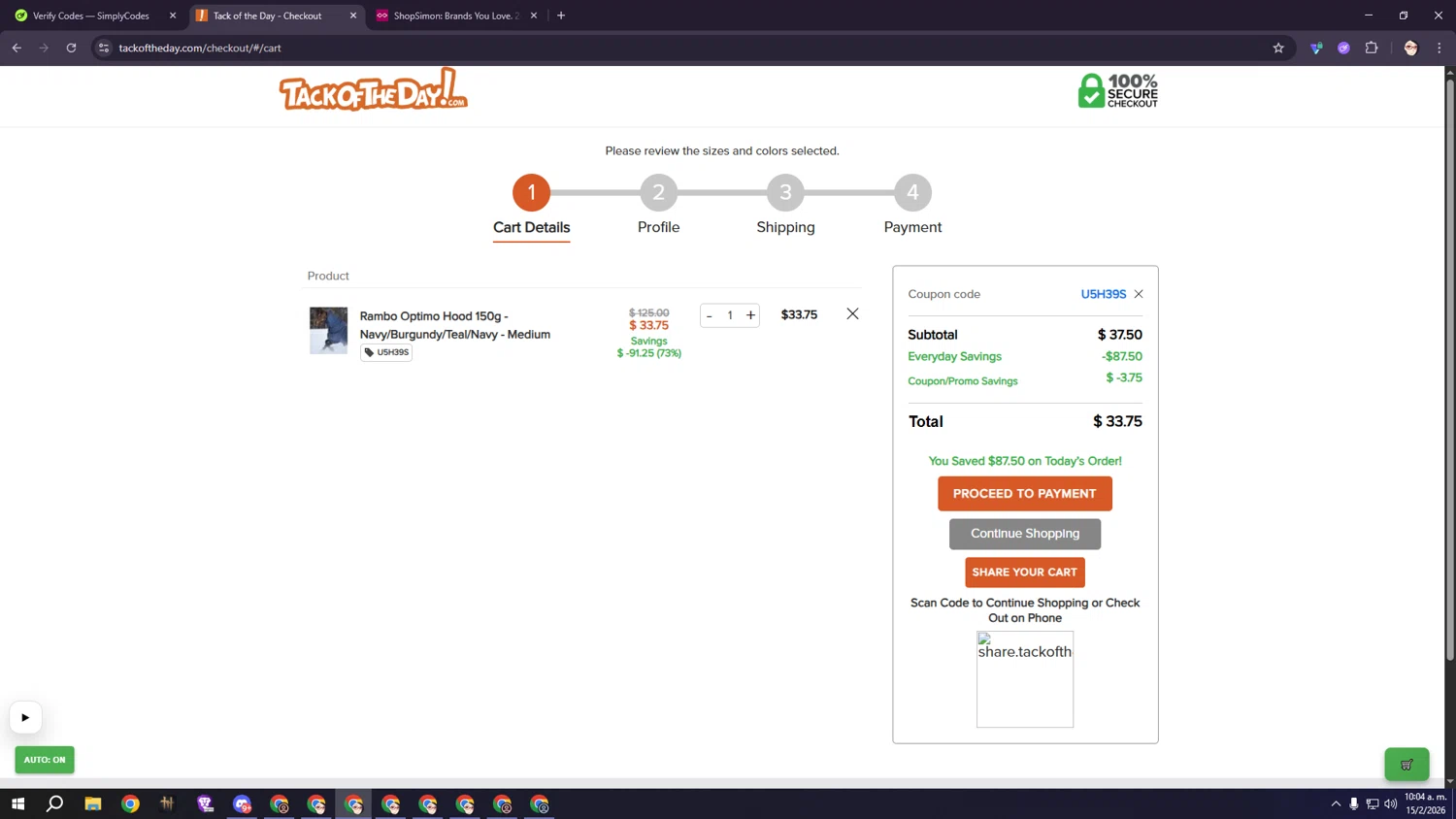Toggle the AUTO: ON button
Viewport: 1456px width, 819px height.
(45, 760)
